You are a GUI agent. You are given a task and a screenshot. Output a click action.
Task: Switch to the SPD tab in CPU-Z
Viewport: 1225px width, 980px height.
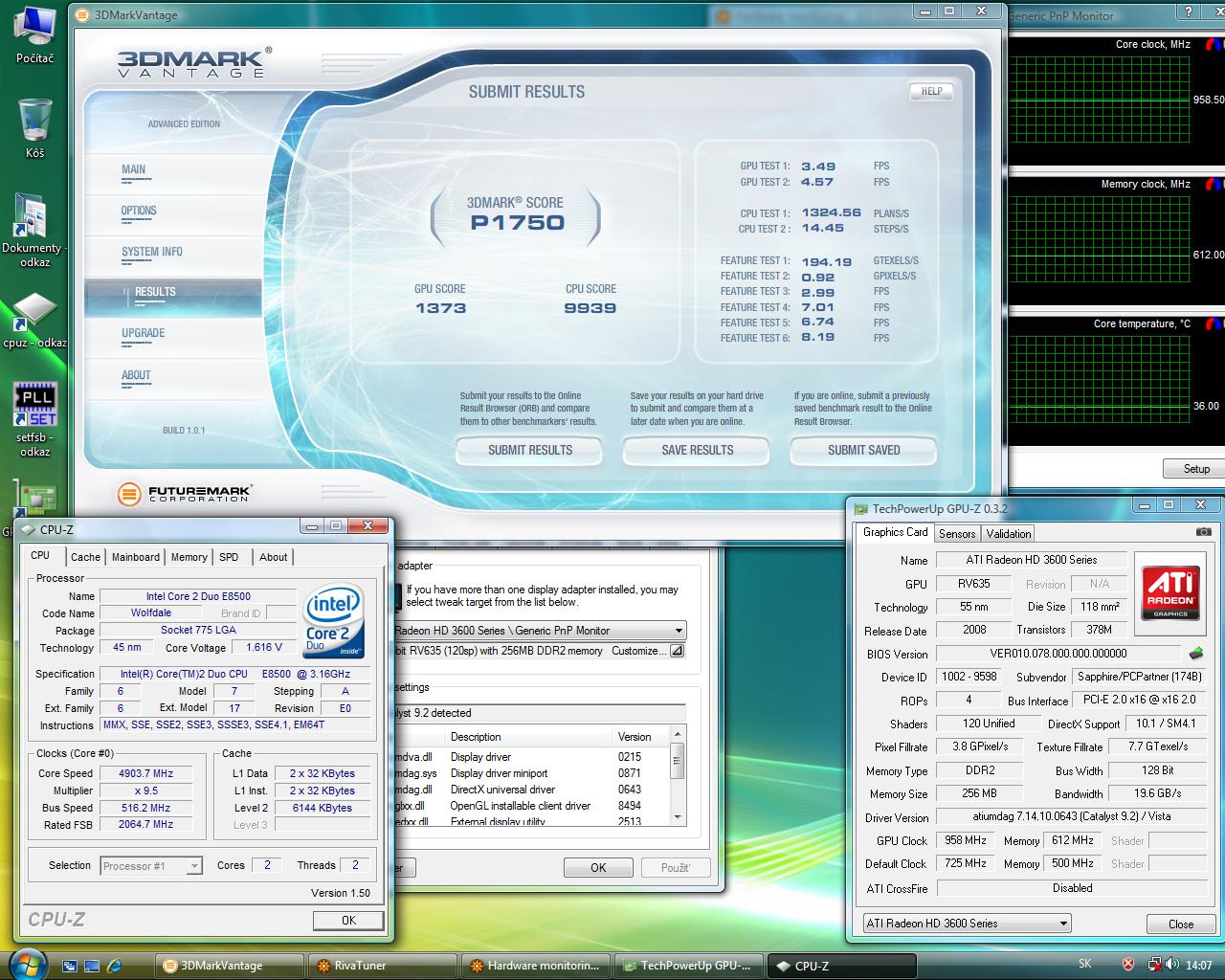click(x=229, y=557)
